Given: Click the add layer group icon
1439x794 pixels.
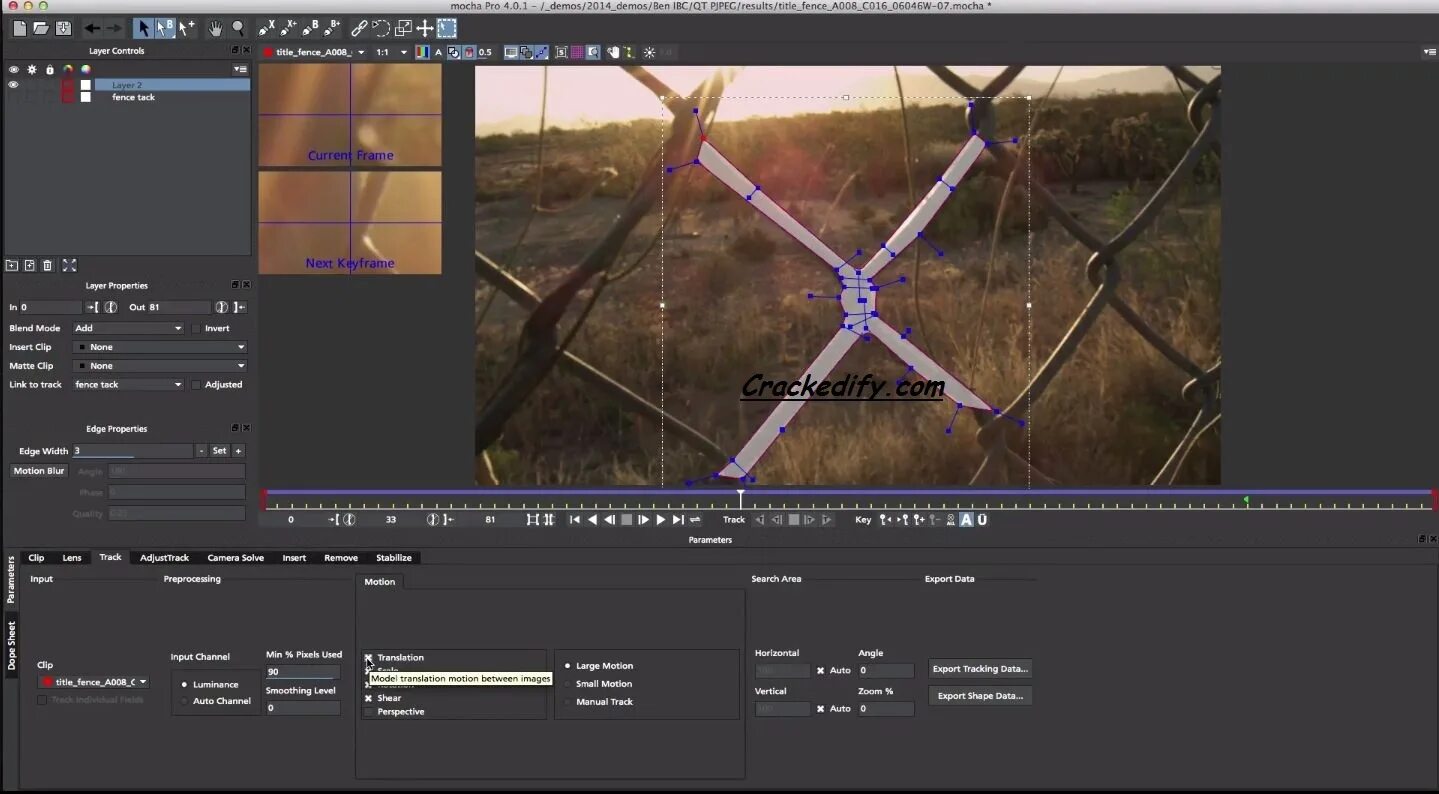Looking at the screenshot, I should pos(12,265).
